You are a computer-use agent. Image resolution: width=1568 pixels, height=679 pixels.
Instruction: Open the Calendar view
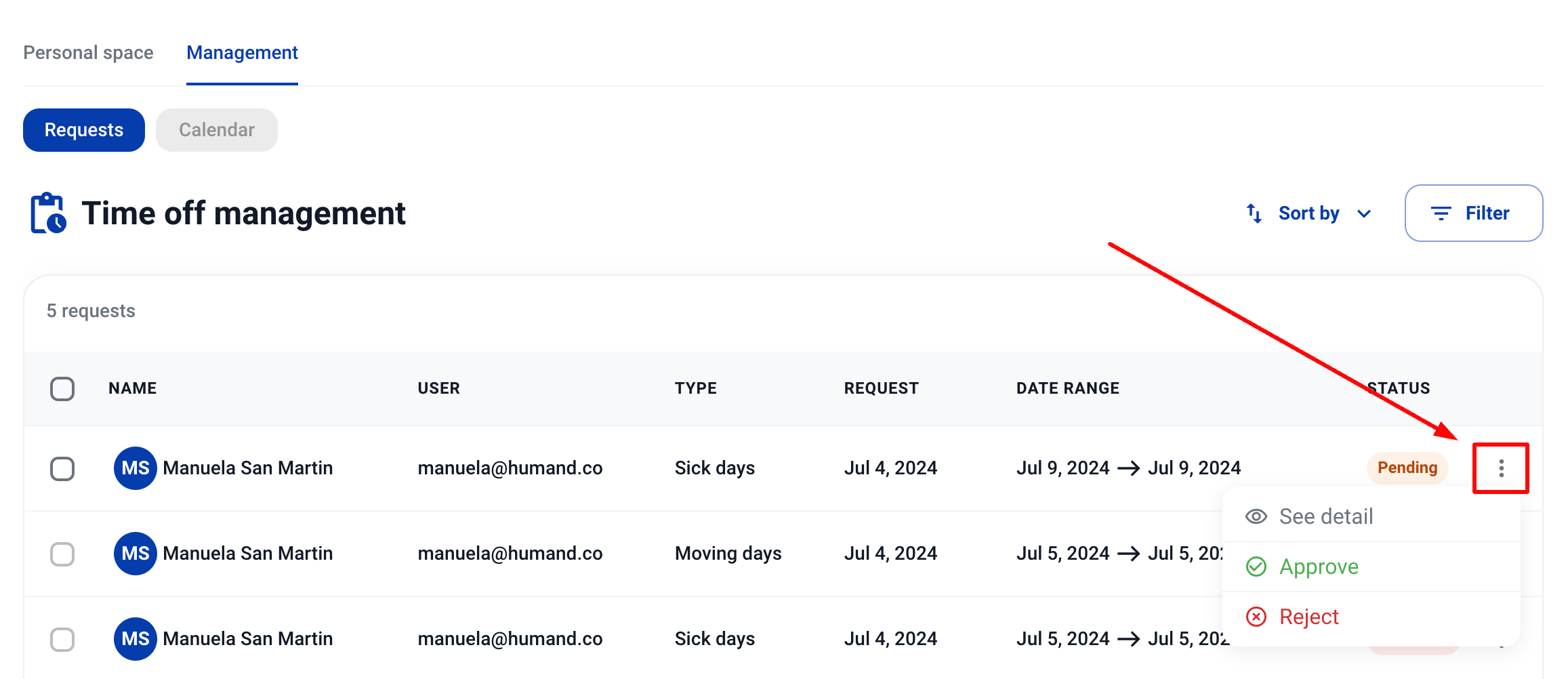pos(216,130)
